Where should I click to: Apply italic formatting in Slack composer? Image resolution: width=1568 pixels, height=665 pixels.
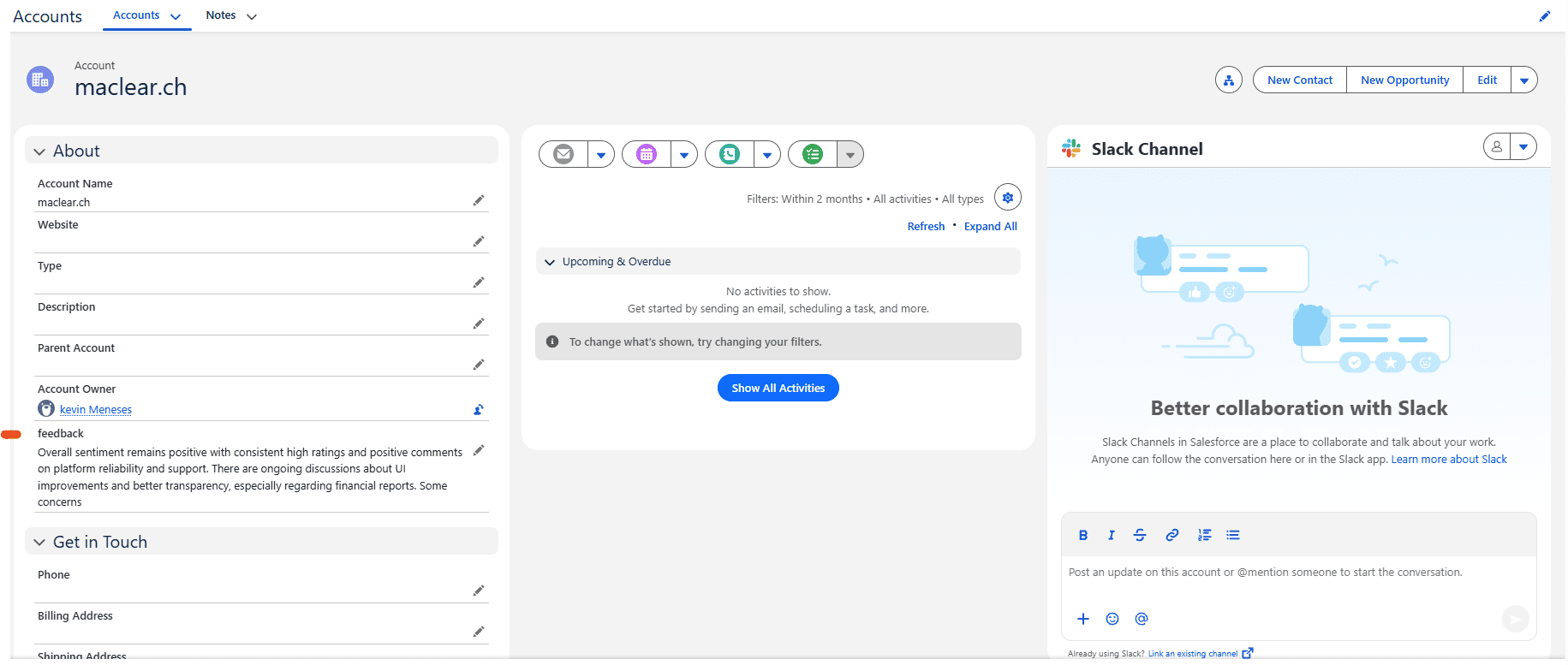pyautogui.click(x=1112, y=535)
